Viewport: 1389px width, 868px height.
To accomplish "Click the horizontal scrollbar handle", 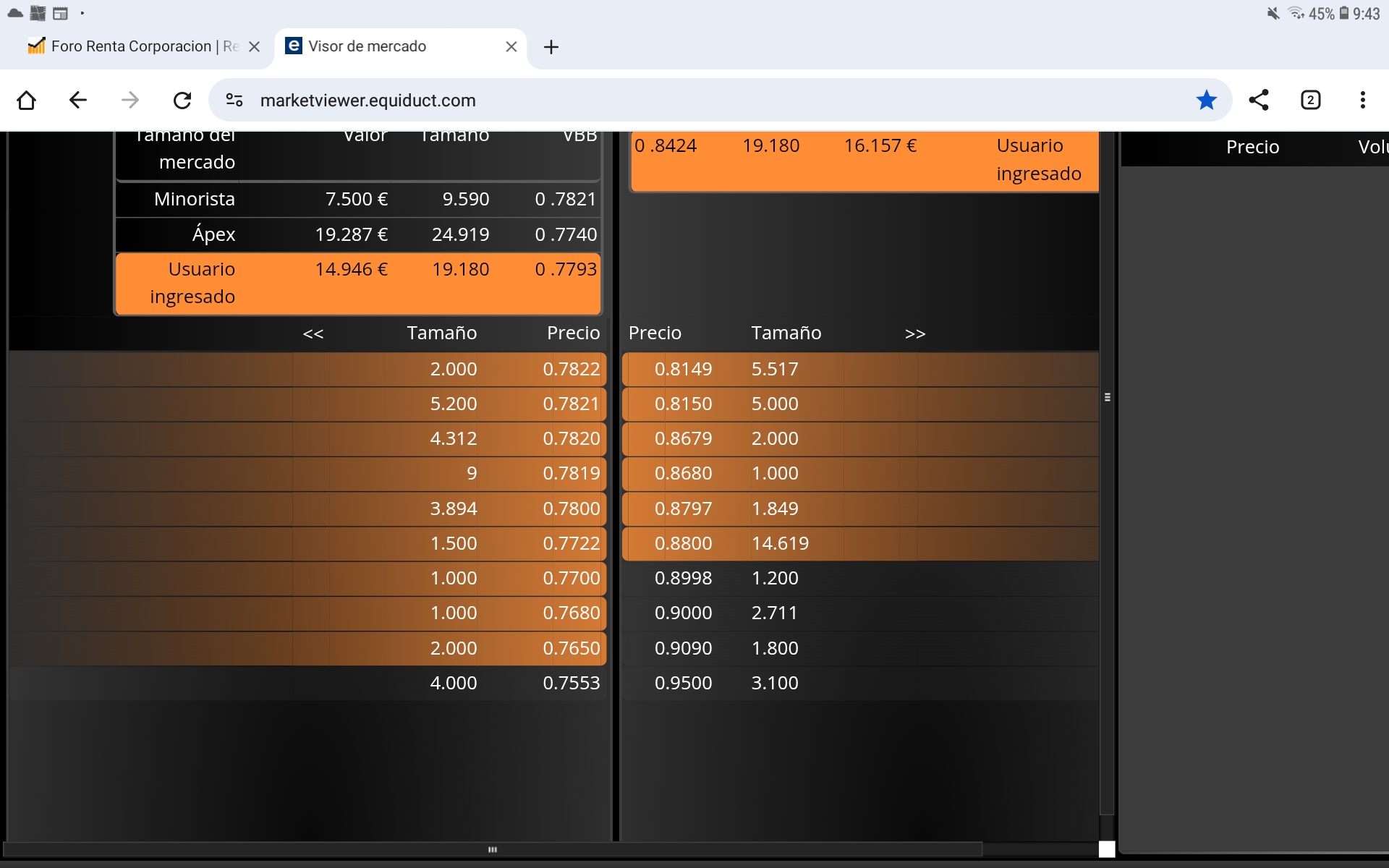I will (x=493, y=849).
